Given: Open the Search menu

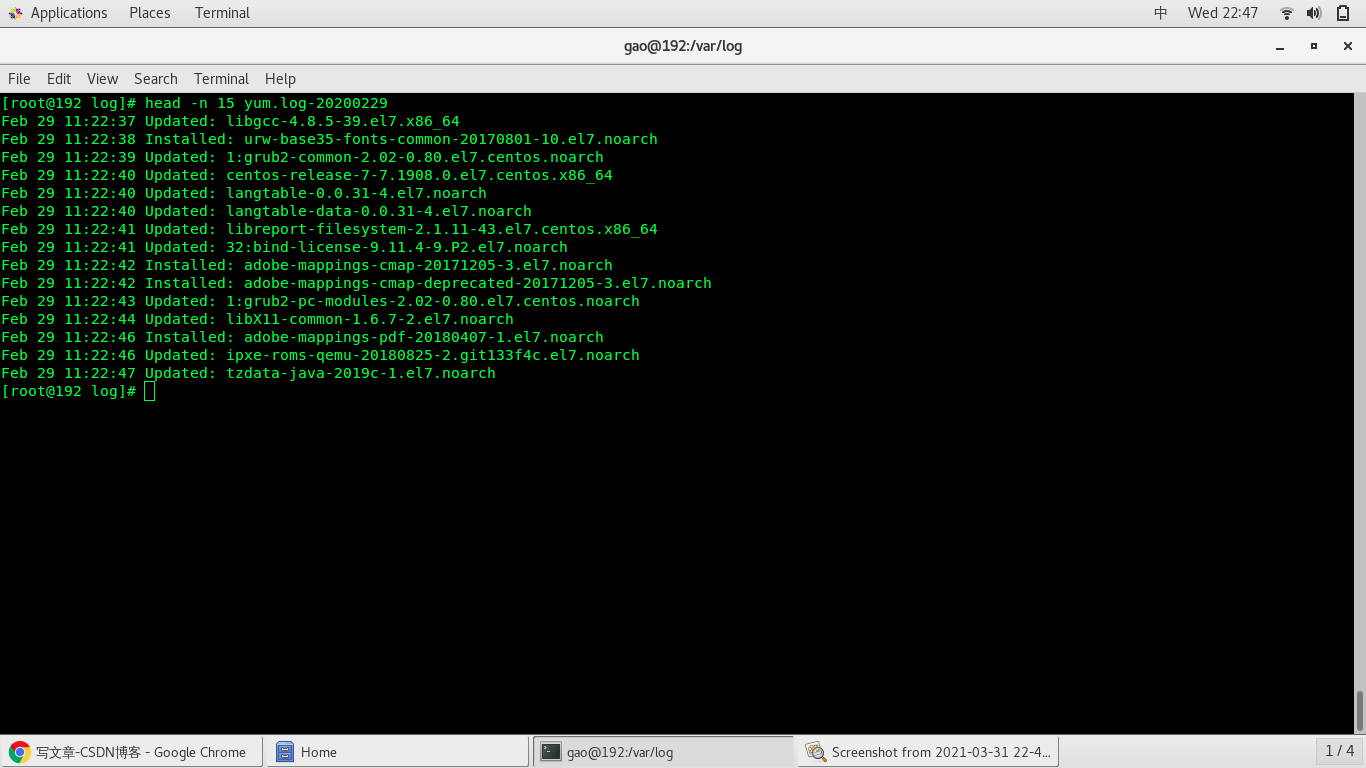Looking at the screenshot, I should coord(155,78).
